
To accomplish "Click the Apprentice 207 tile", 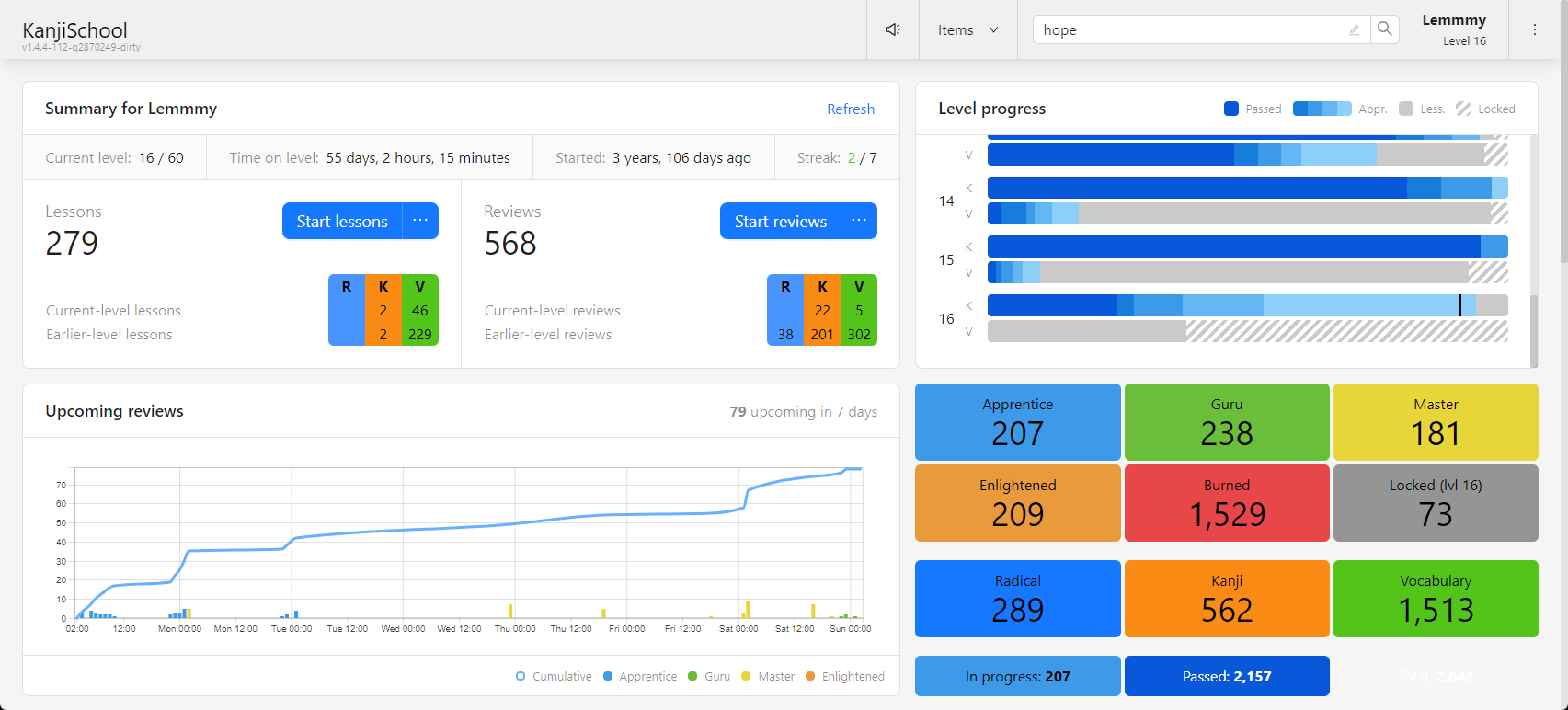I will point(1018,422).
